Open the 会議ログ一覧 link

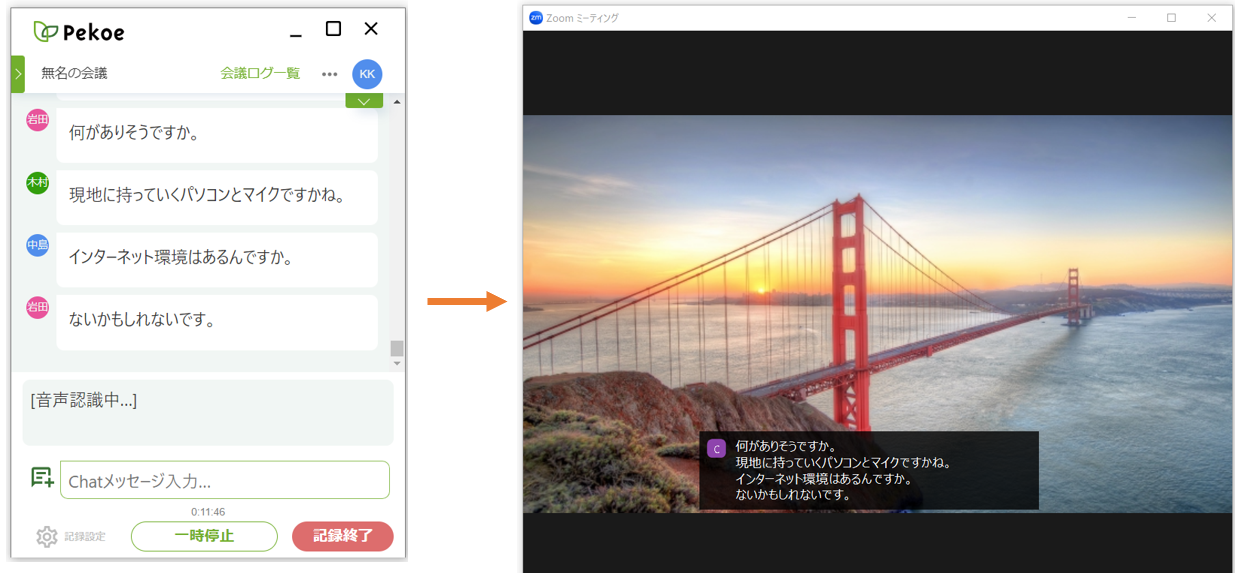260,73
